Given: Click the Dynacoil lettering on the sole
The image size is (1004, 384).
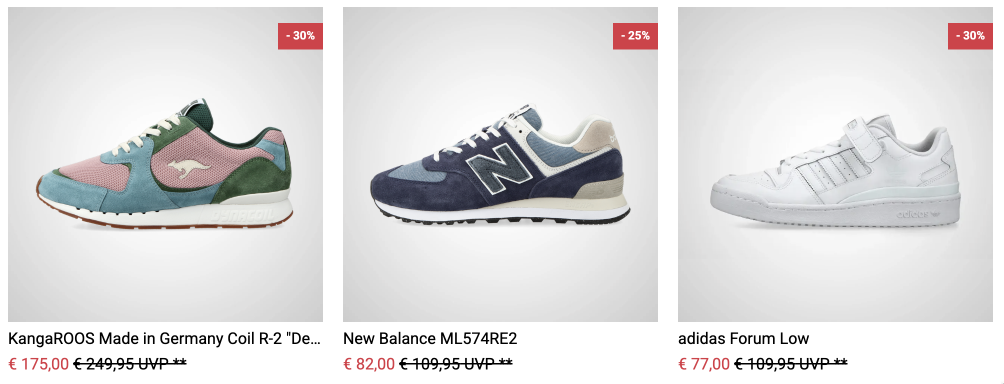Looking at the screenshot, I should click(x=241, y=214).
